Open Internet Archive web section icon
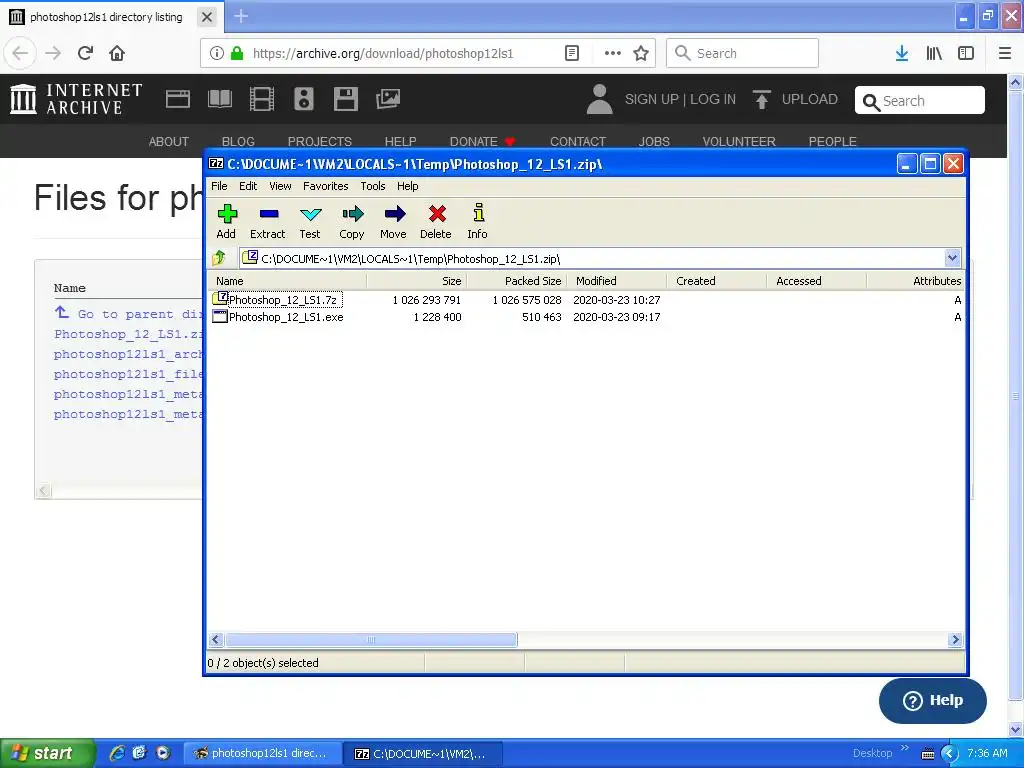This screenshot has height=768, width=1024. (178, 99)
